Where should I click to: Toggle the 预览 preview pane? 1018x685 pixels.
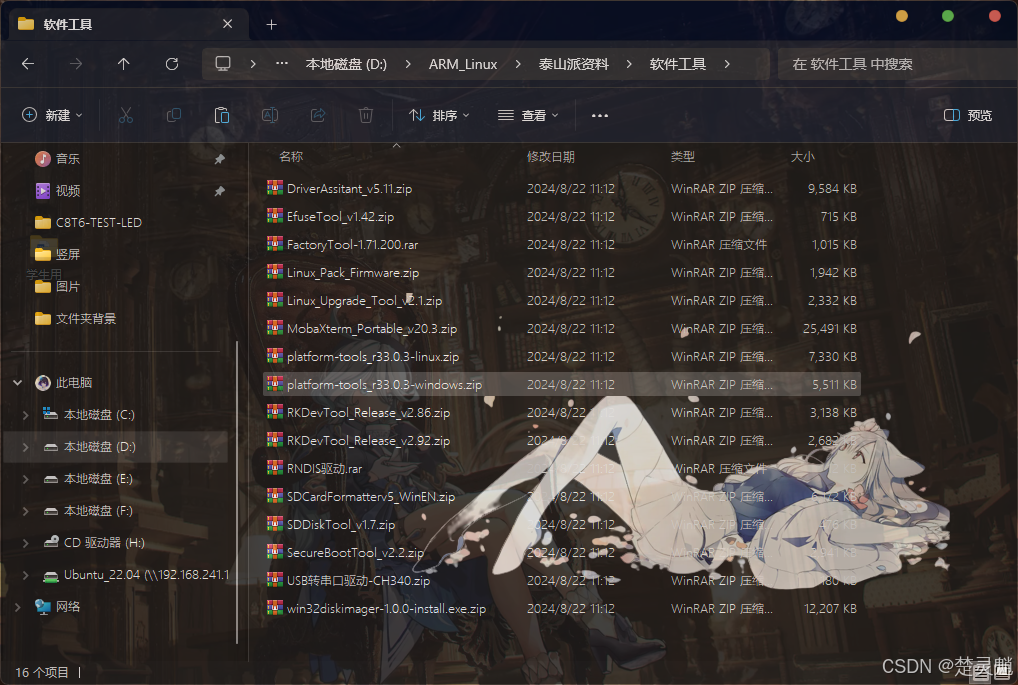point(968,116)
